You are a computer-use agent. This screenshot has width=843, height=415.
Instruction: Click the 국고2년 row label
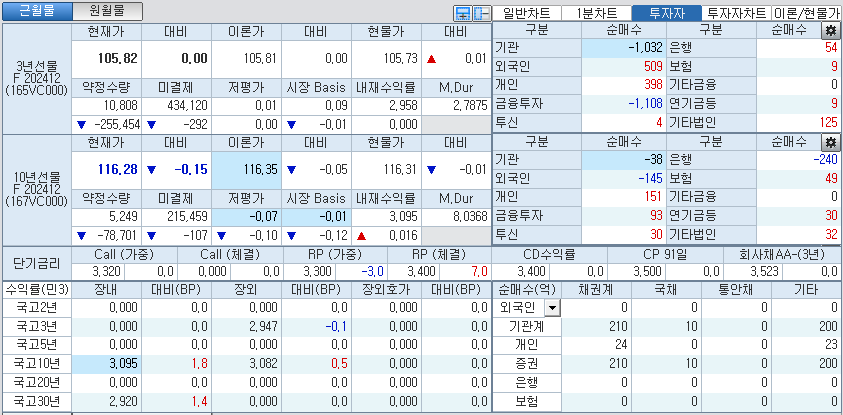[37, 308]
